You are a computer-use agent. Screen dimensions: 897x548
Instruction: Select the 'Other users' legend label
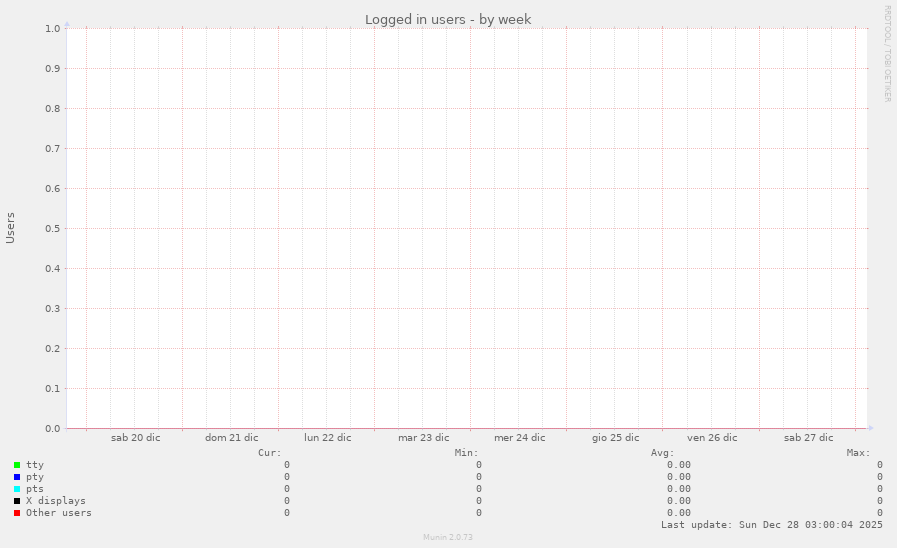tap(58, 513)
